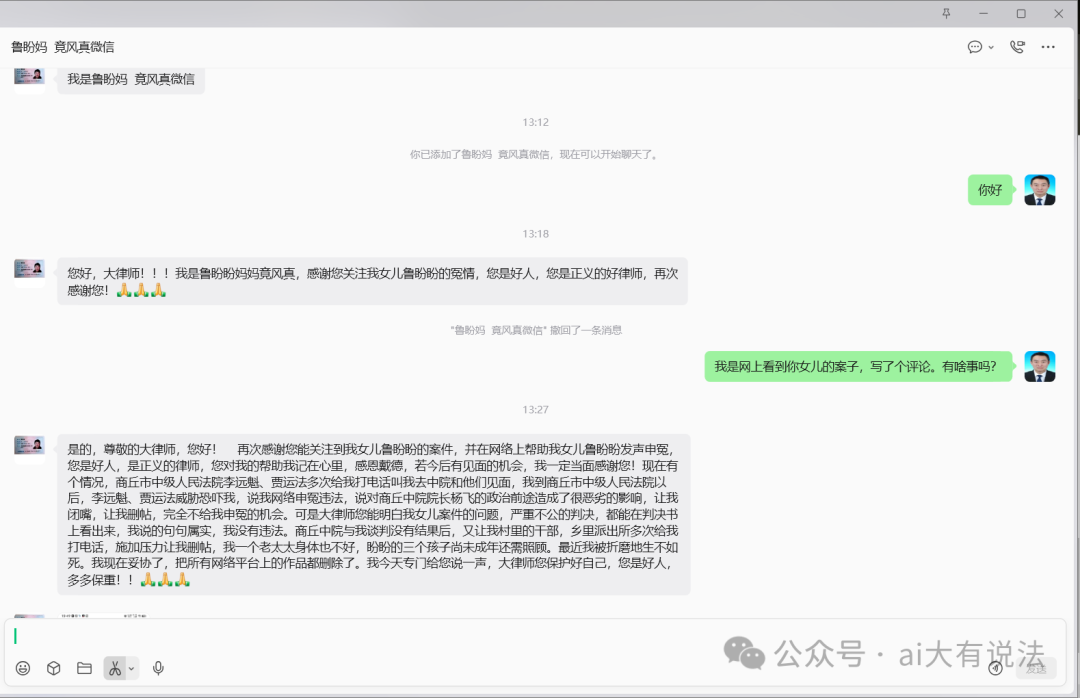Click the microphone voice input icon
The image size is (1080, 698).
(158, 668)
